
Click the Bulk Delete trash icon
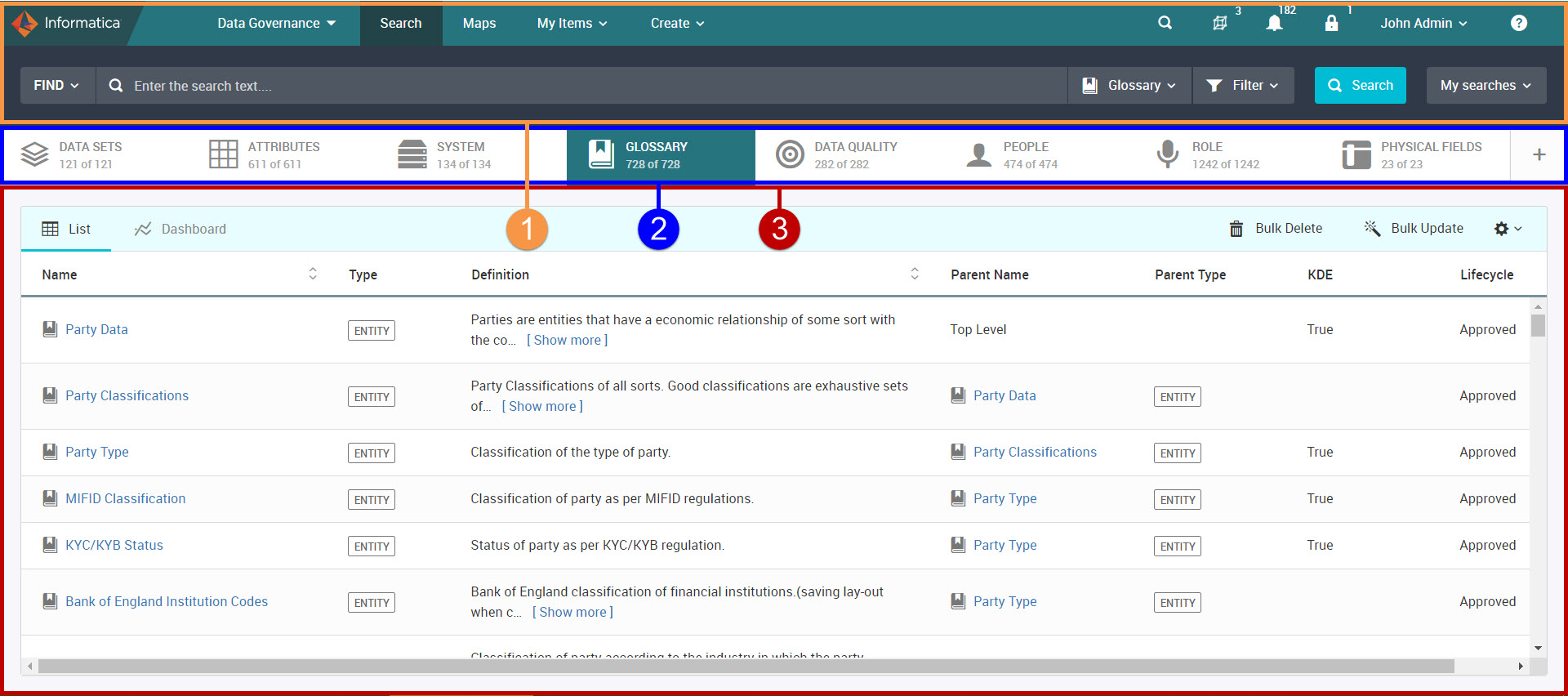1236,229
